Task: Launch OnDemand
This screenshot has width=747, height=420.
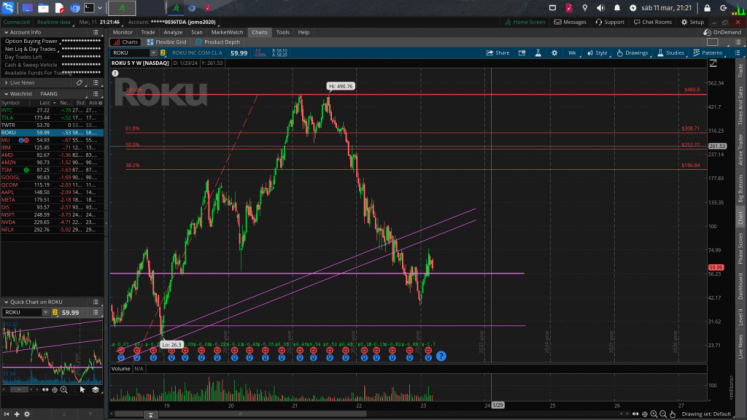Action: pyautogui.click(x=723, y=32)
